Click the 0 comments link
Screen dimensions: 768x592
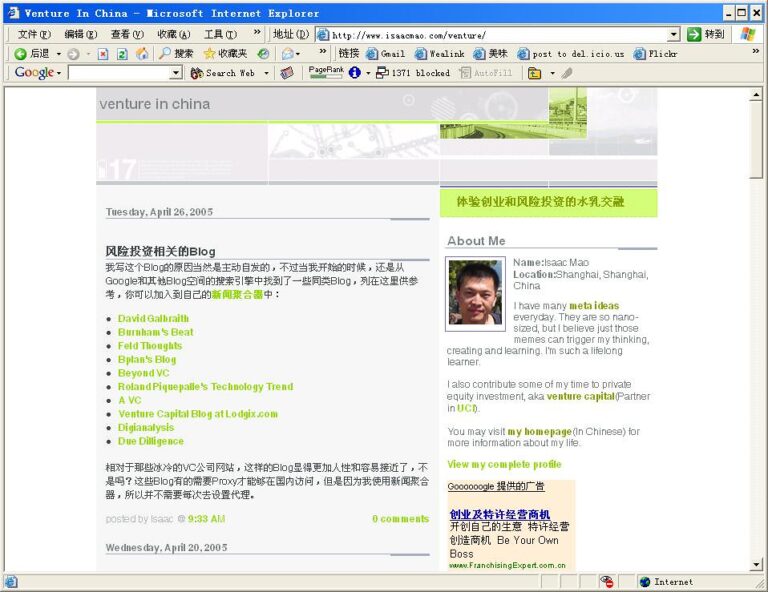(400, 519)
